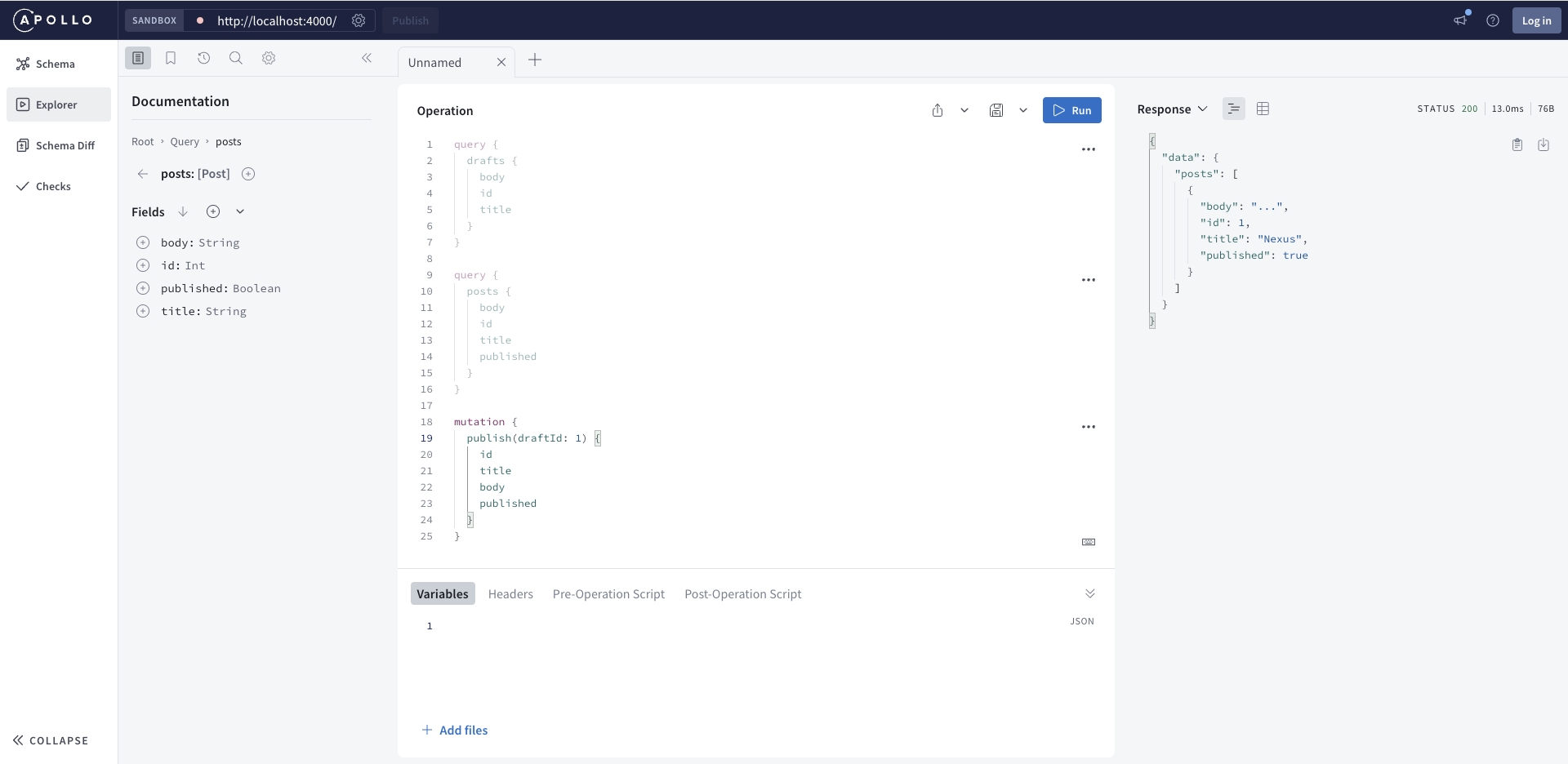The image size is (1568, 764).
Task: Open explorer settings gear icon
Action: pos(269,58)
